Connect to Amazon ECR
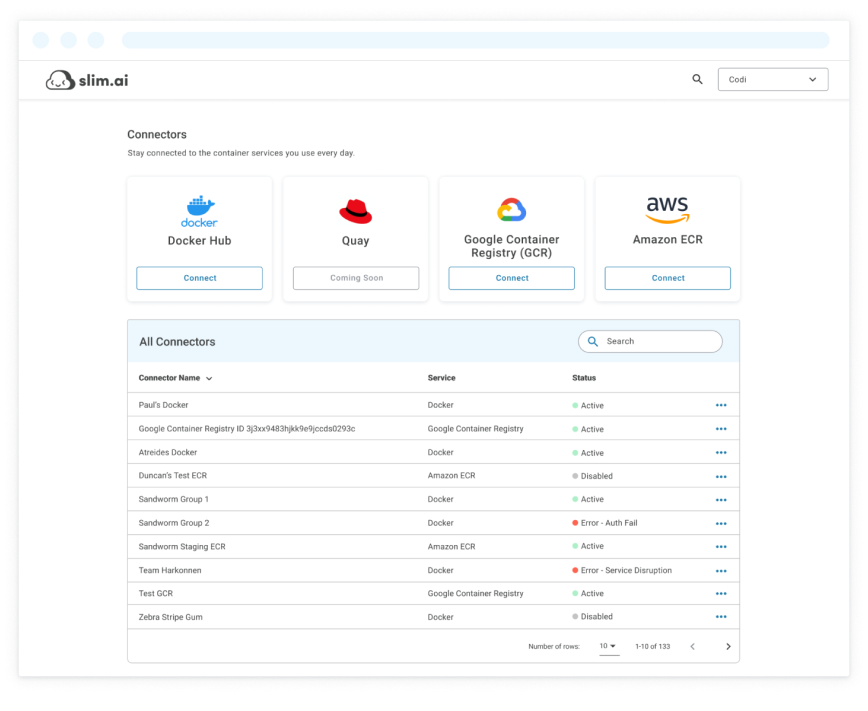868x711 pixels. coord(667,278)
